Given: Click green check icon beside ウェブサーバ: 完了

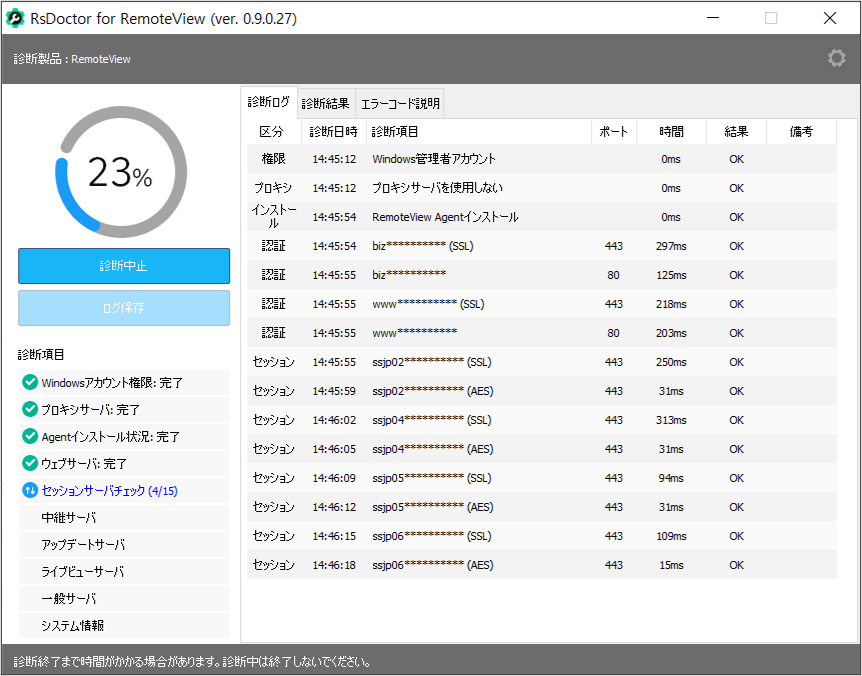Looking at the screenshot, I should [30, 463].
